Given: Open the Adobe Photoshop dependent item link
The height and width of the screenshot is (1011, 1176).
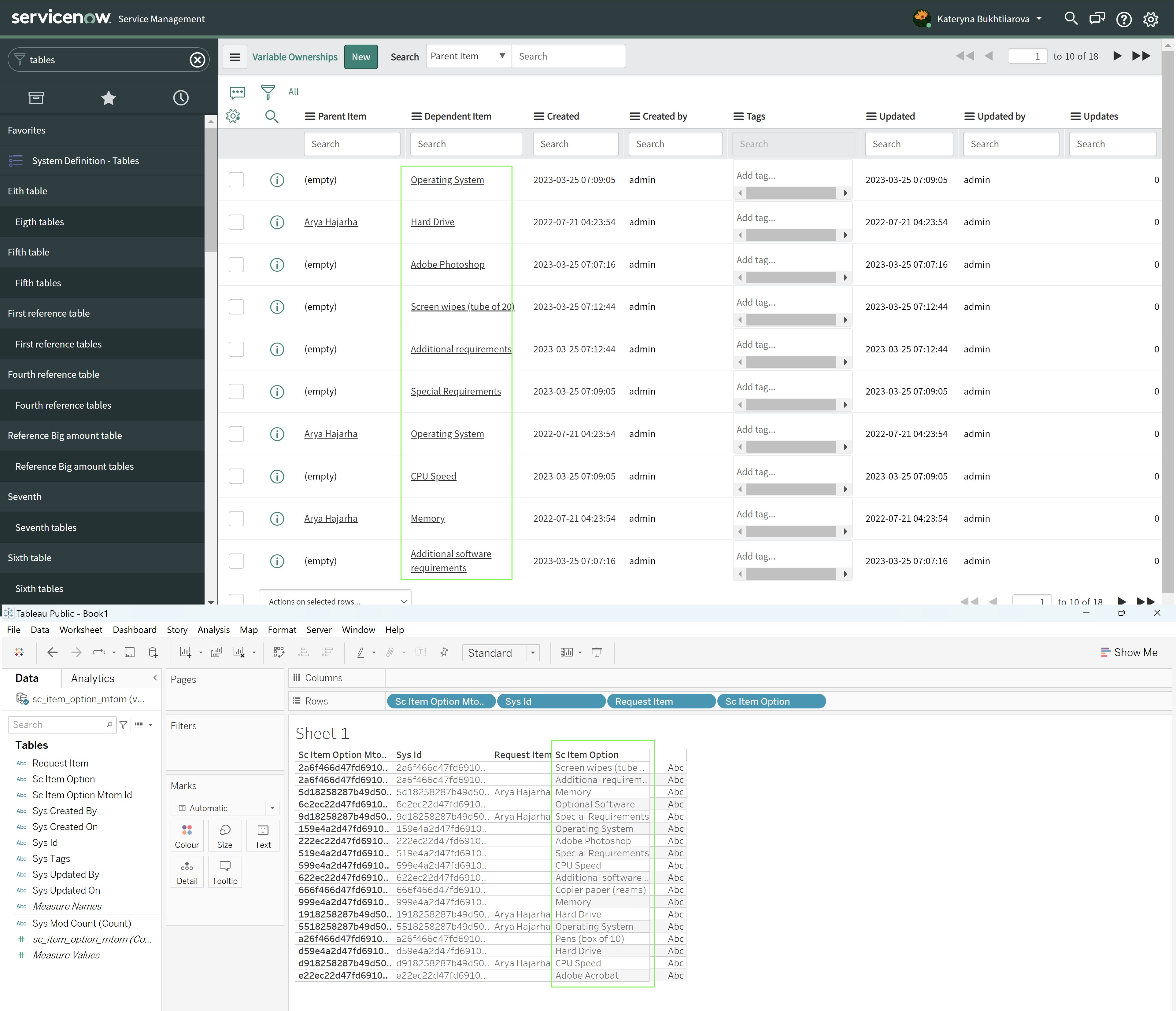Looking at the screenshot, I should pos(447,264).
